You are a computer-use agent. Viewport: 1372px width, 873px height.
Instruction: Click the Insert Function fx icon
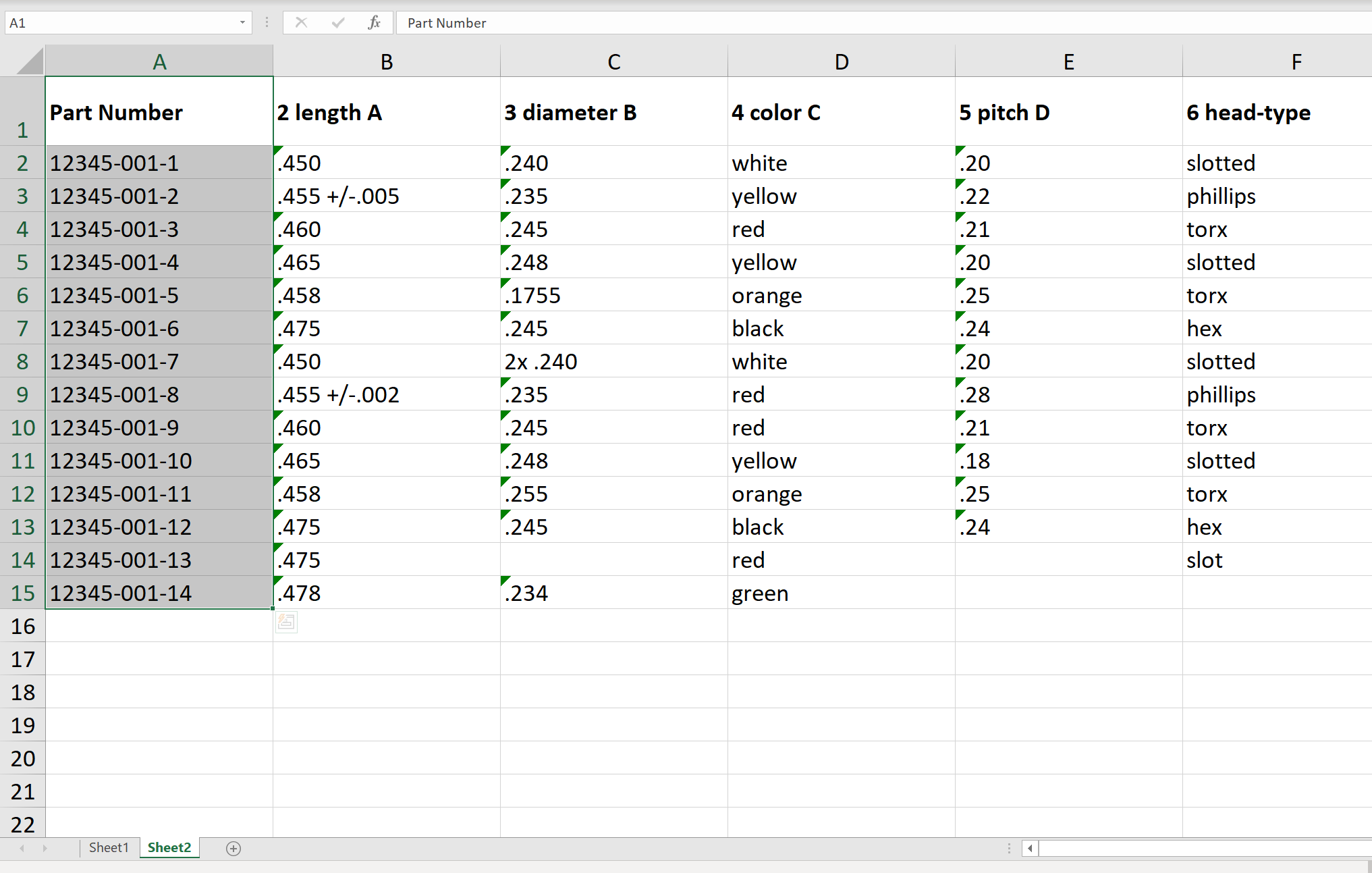[x=375, y=23]
